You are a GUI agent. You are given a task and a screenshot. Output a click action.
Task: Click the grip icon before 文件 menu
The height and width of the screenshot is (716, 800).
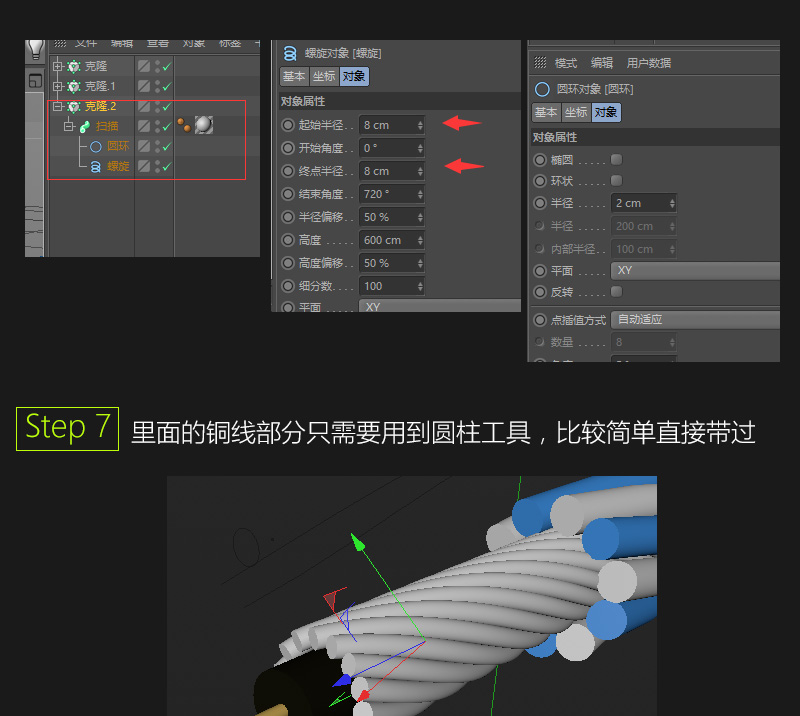pos(60,43)
